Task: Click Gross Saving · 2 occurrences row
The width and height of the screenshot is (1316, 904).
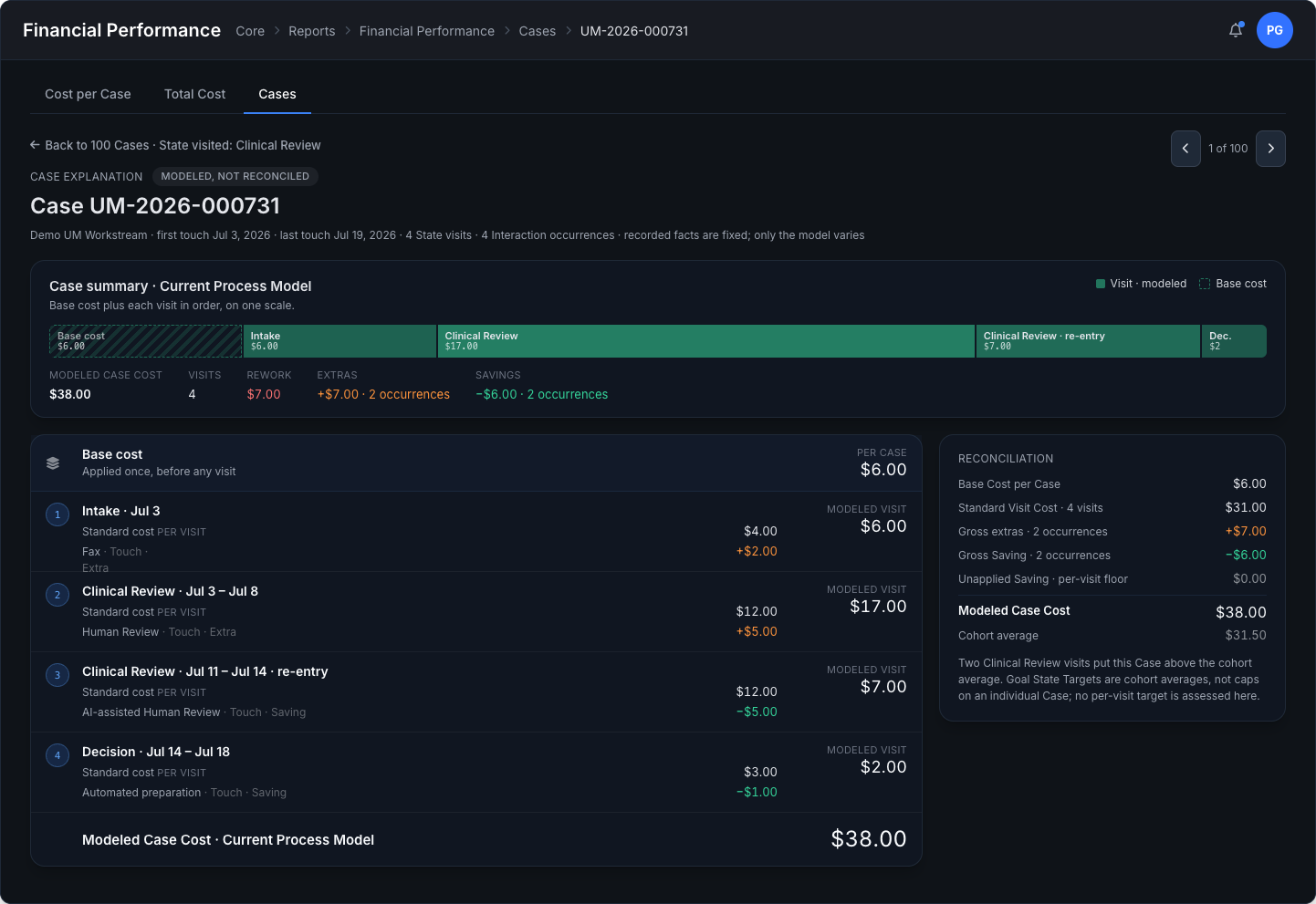Action: point(1112,555)
